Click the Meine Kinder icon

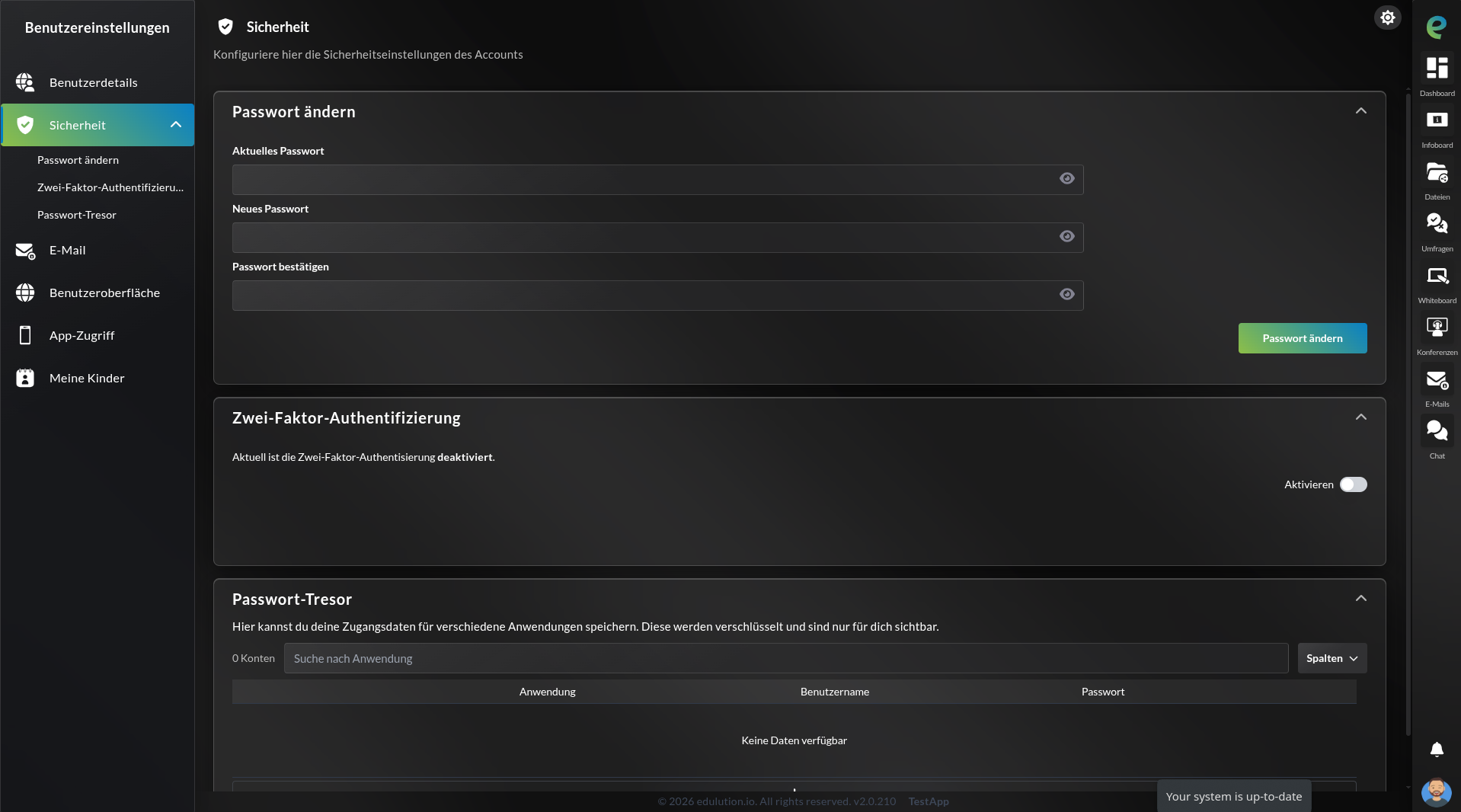pyautogui.click(x=25, y=378)
